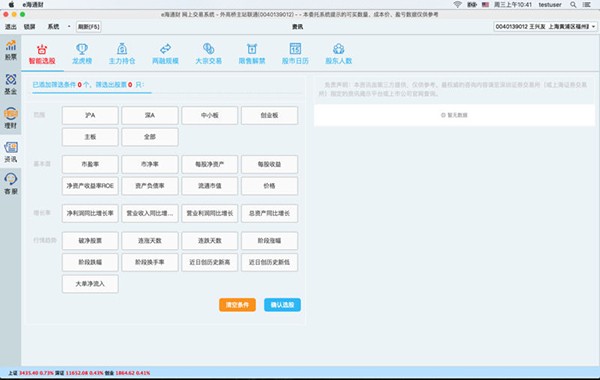The height and width of the screenshot is (380, 600).
Task: Open the Apple menu
Action: (11, 5)
